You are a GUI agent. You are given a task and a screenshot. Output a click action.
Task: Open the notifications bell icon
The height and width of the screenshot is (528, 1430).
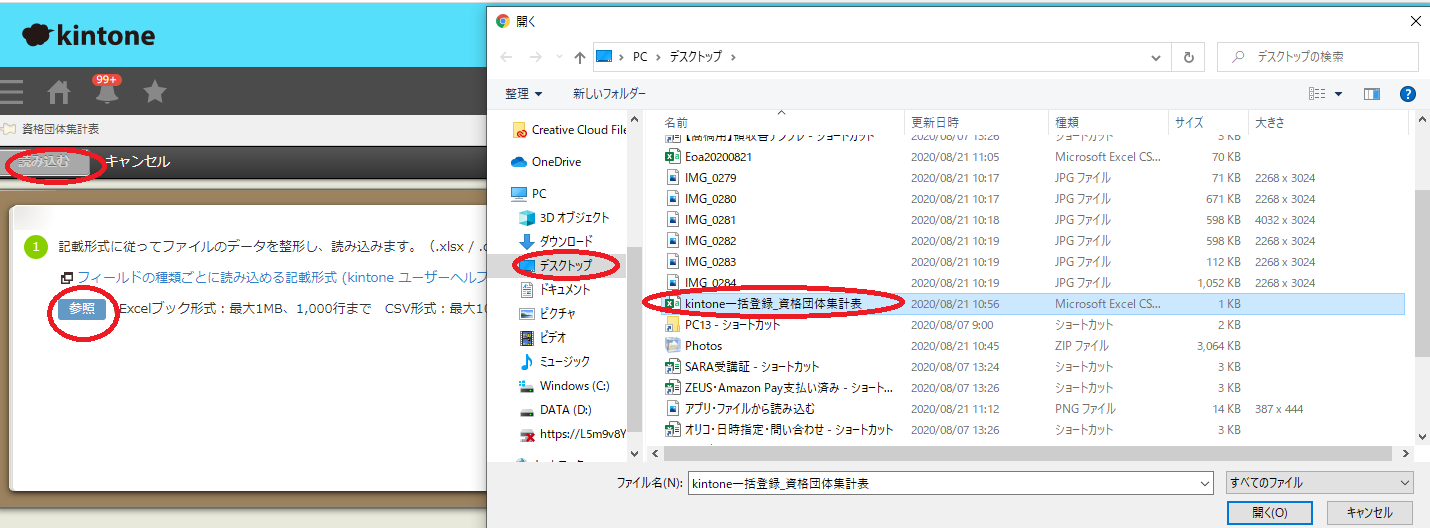pos(107,92)
